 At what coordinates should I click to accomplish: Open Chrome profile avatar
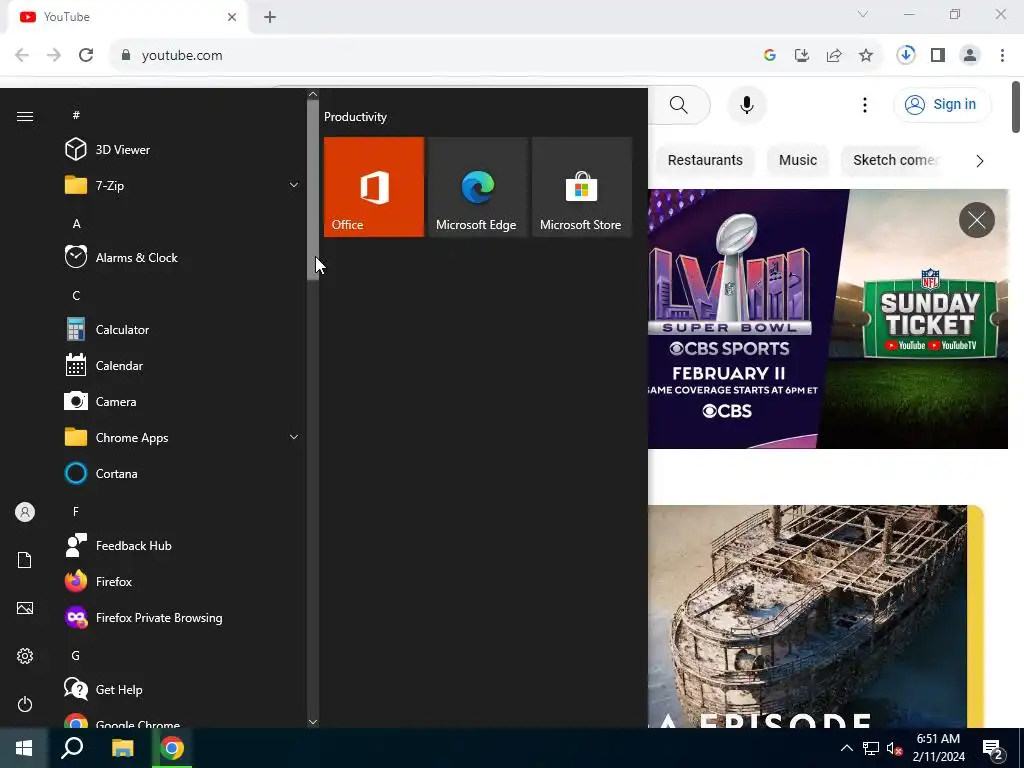970,56
